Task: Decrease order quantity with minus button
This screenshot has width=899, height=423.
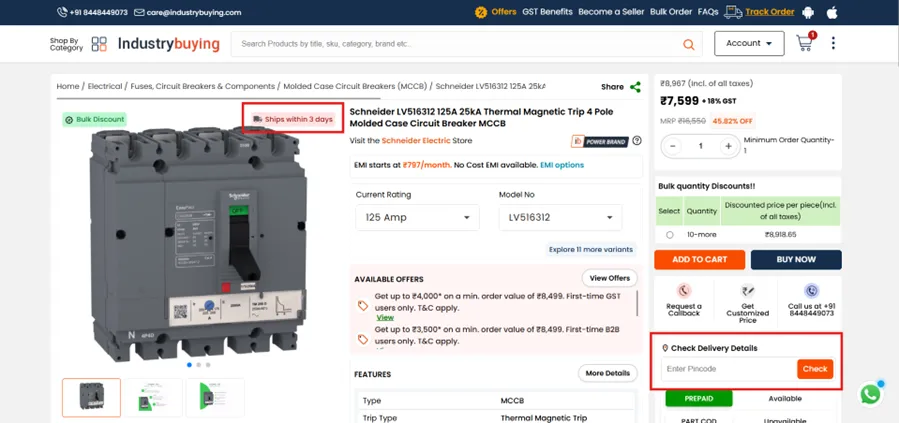Action: click(673, 146)
